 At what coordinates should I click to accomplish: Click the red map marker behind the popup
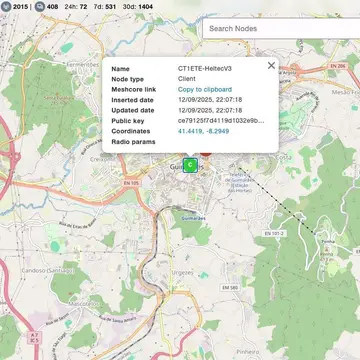206,155
